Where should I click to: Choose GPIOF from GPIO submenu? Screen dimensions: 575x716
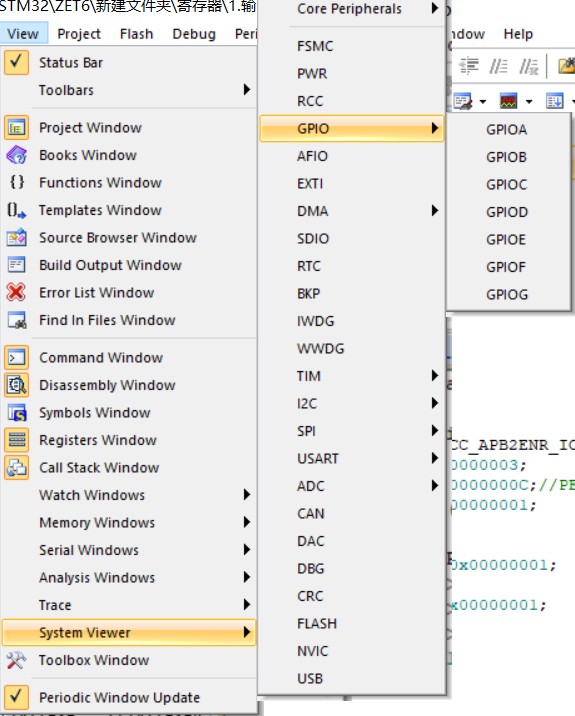coord(507,267)
